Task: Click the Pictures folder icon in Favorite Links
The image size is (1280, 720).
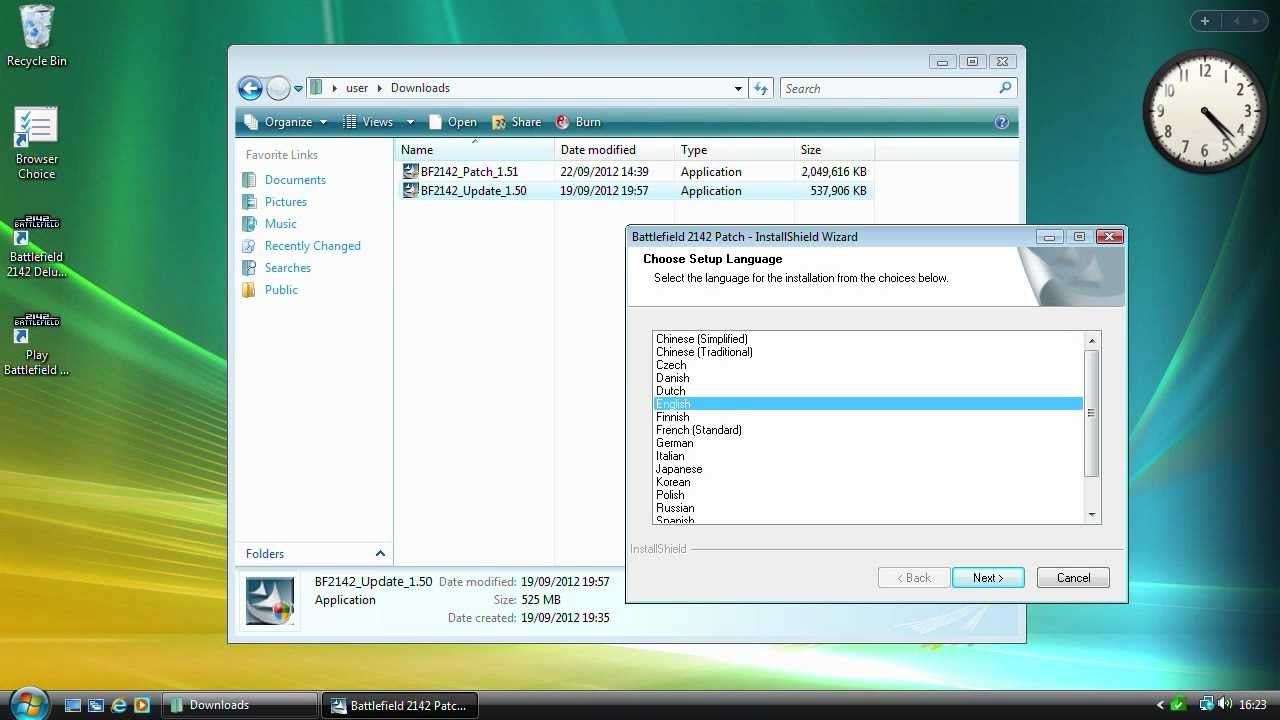Action: 249,202
